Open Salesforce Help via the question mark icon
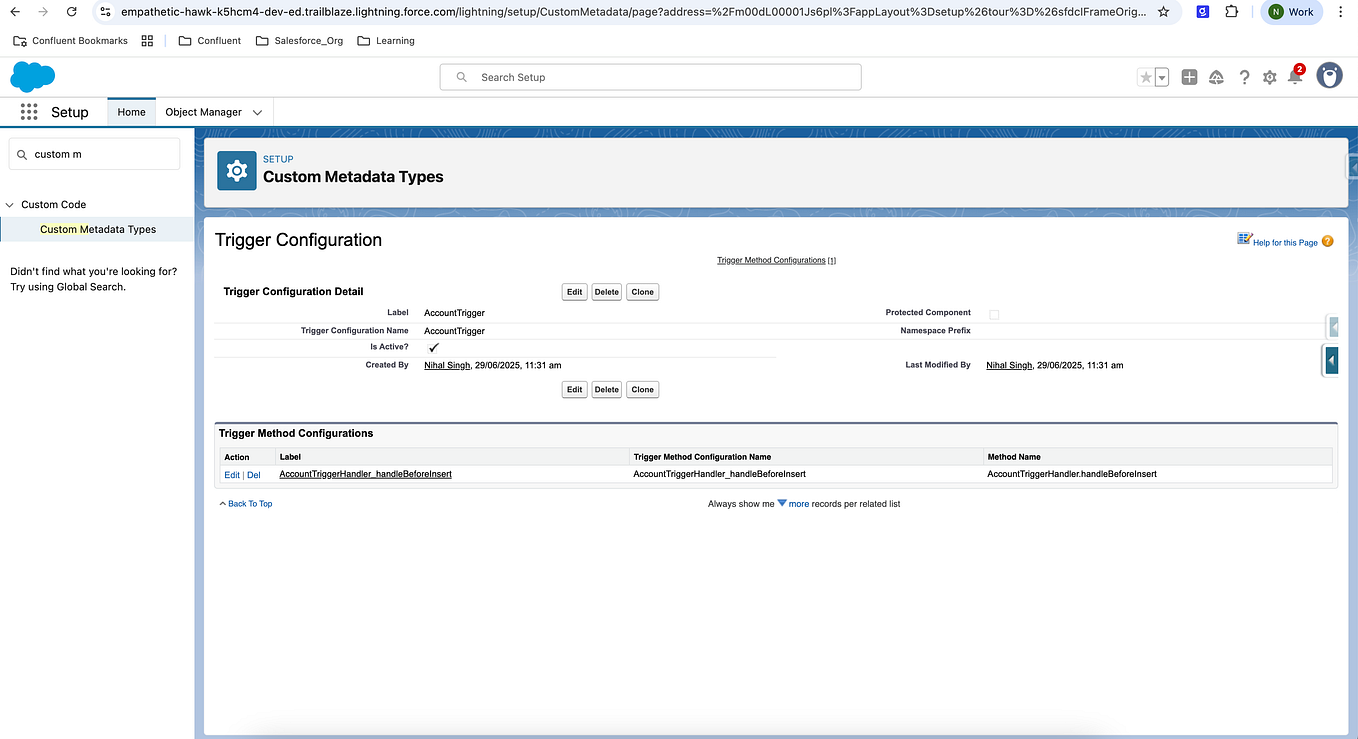The height and width of the screenshot is (739, 1358). pyautogui.click(x=1243, y=77)
